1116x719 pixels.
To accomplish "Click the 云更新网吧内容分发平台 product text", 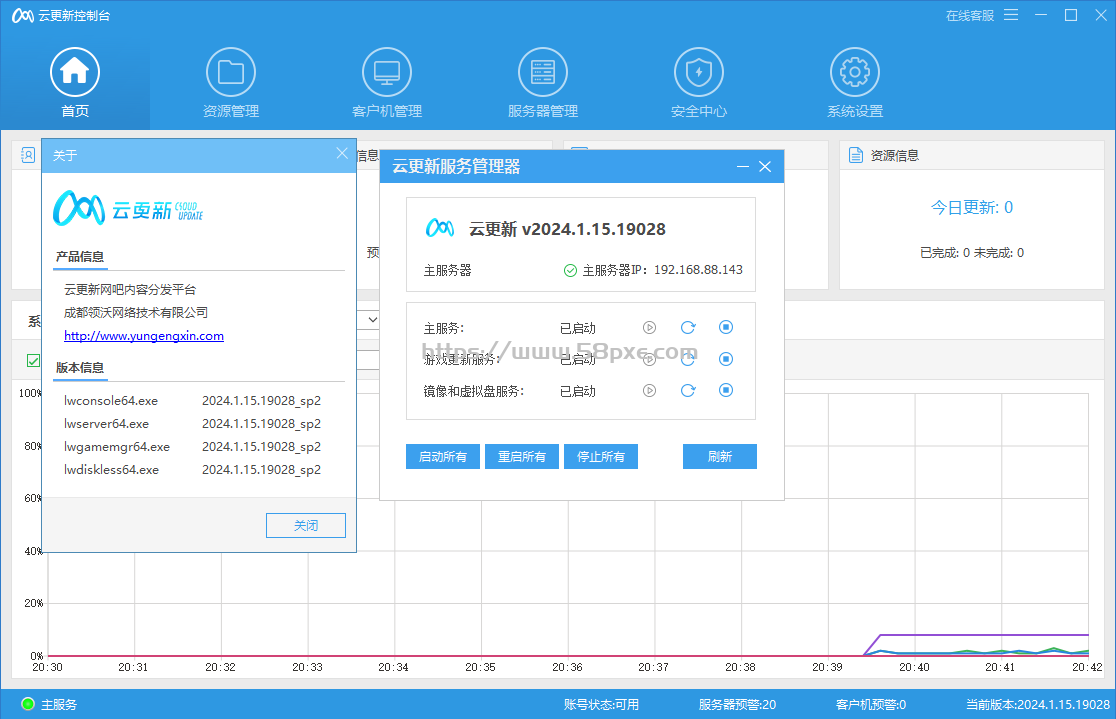I will (x=130, y=290).
